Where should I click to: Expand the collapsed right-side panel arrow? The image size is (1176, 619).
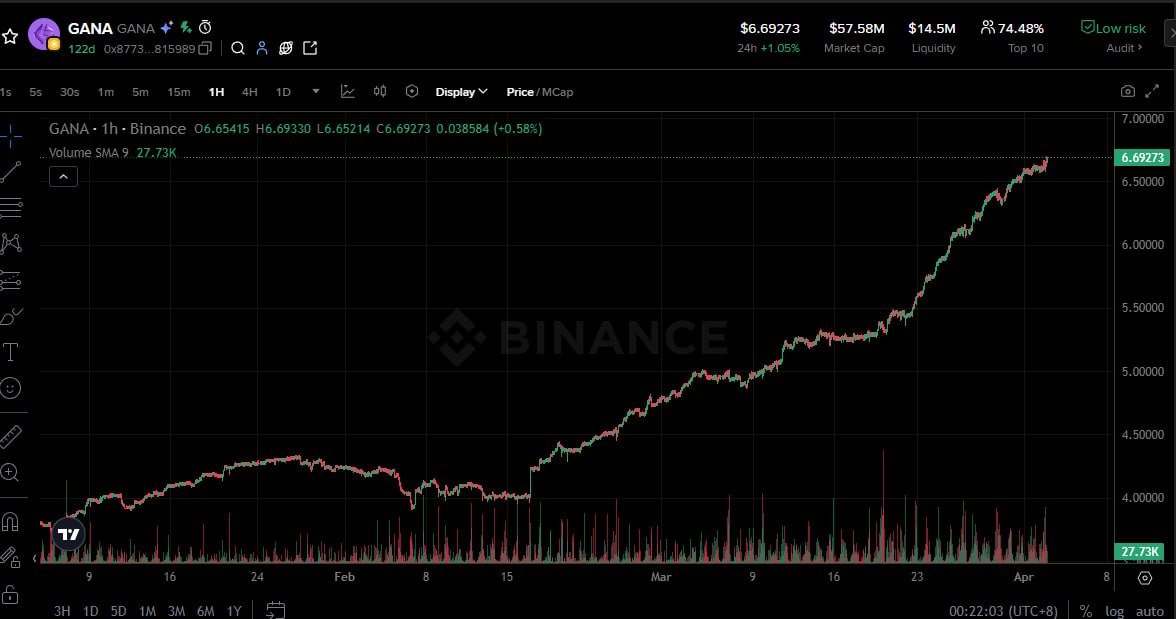point(1171,34)
